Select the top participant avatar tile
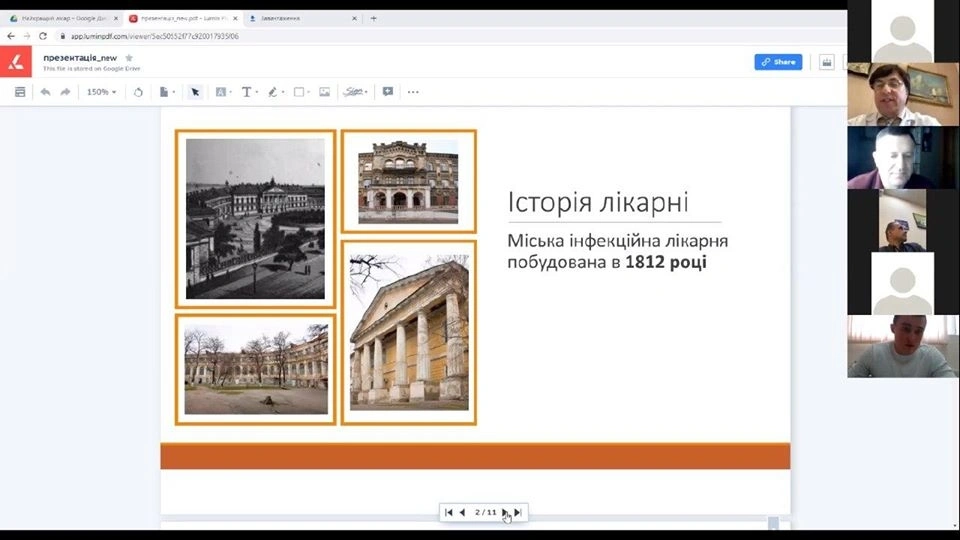Viewport: 960px width, 540px height. click(x=902, y=31)
